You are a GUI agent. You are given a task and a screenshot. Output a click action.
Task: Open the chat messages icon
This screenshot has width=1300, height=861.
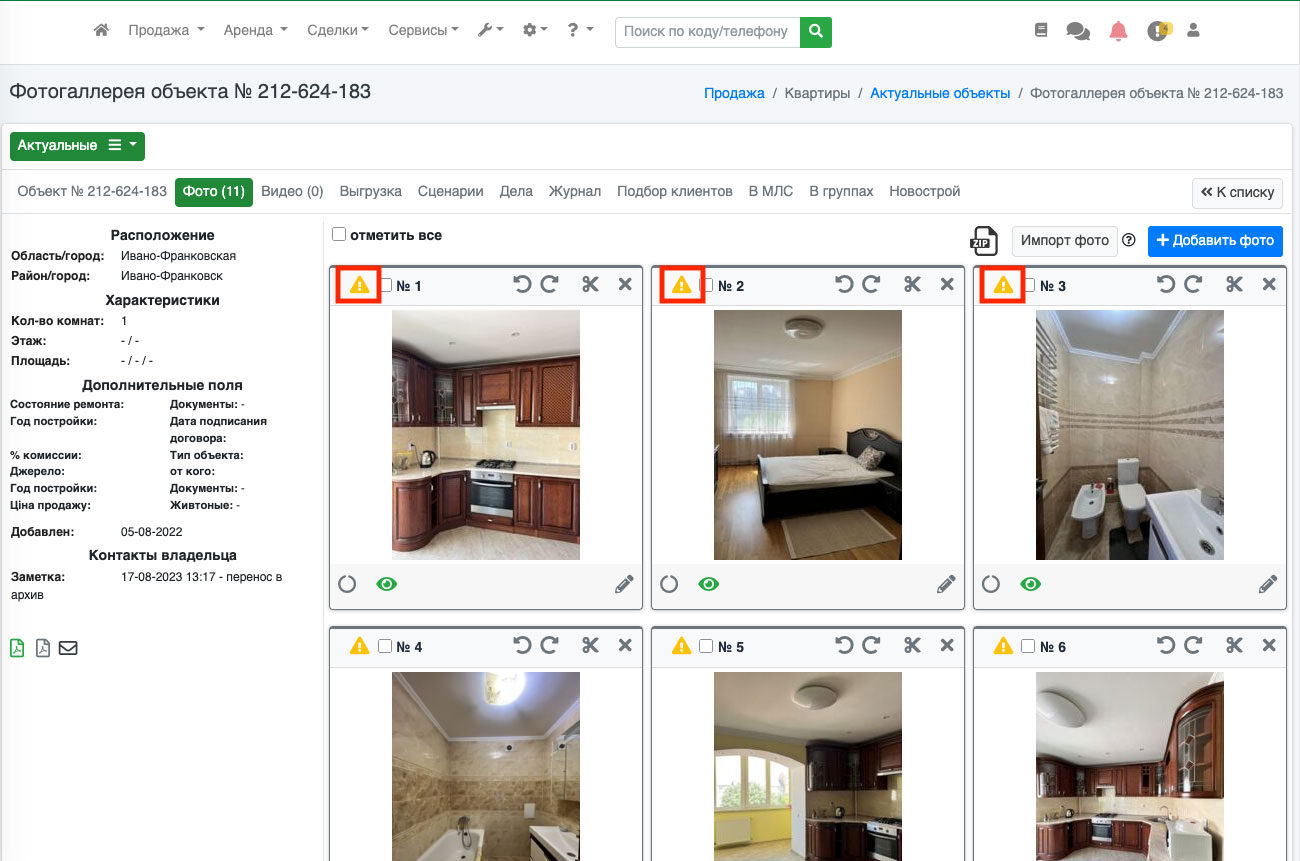point(1077,31)
